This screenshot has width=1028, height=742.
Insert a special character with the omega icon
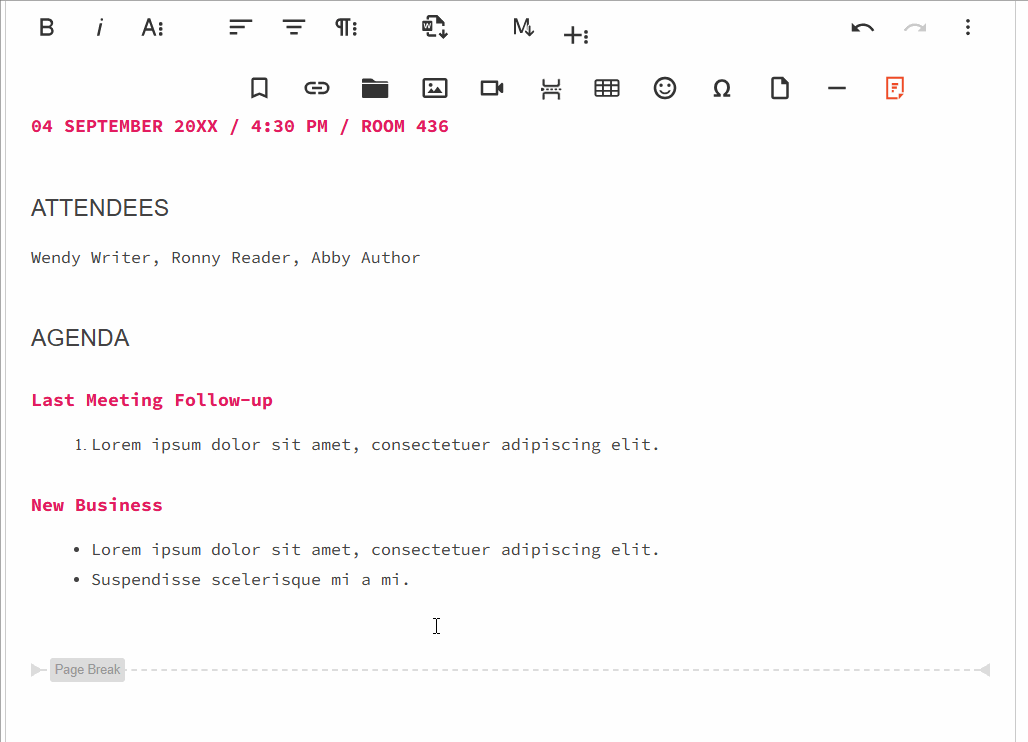tap(722, 88)
